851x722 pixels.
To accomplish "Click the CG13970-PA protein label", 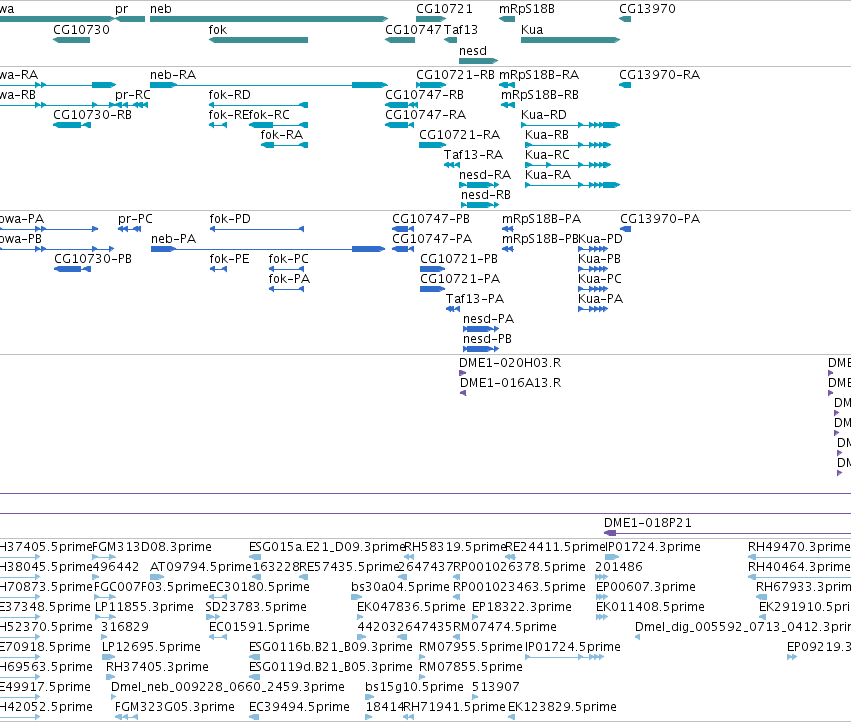I will pos(660,219).
